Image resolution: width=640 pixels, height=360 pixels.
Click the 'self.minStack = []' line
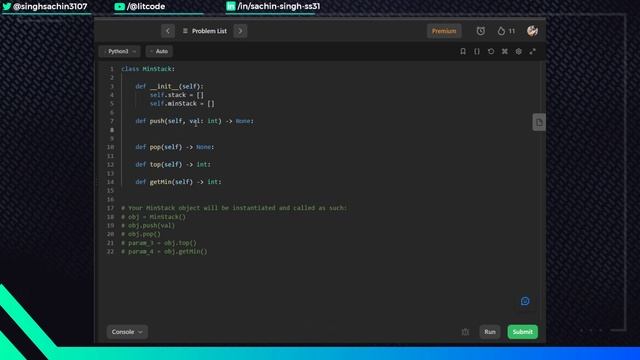coord(182,104)
